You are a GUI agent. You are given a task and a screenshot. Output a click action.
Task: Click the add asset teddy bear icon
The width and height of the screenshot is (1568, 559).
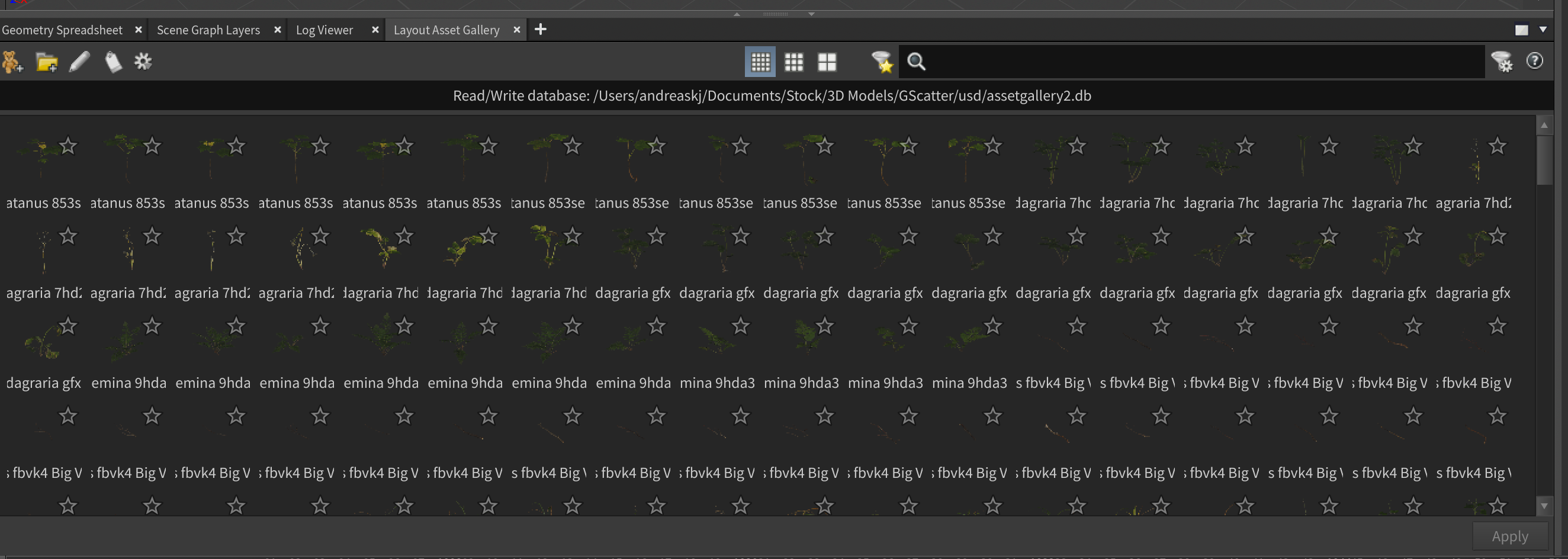tap(12, 62)
